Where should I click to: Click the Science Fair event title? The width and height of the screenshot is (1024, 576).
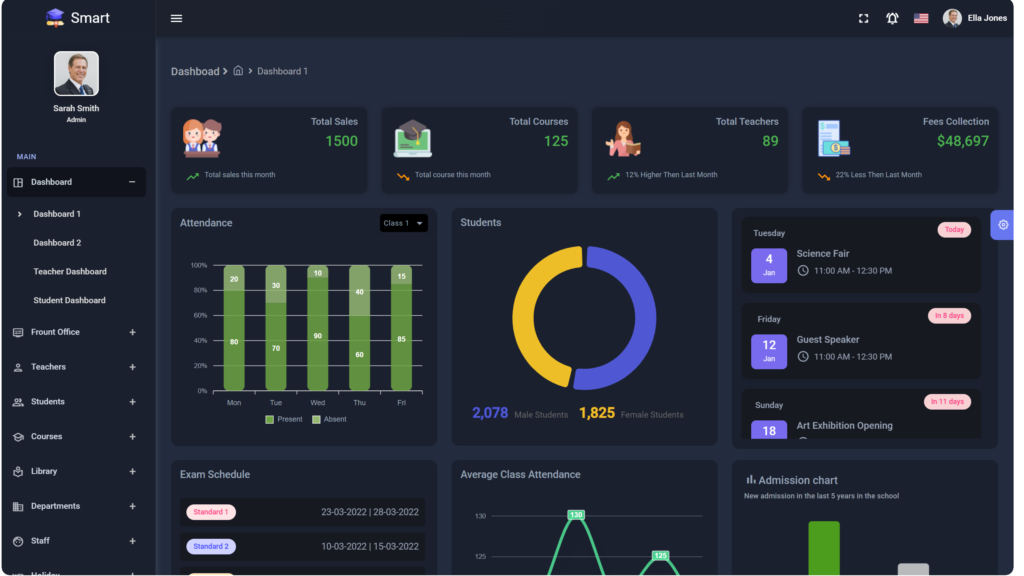point(823,253)
